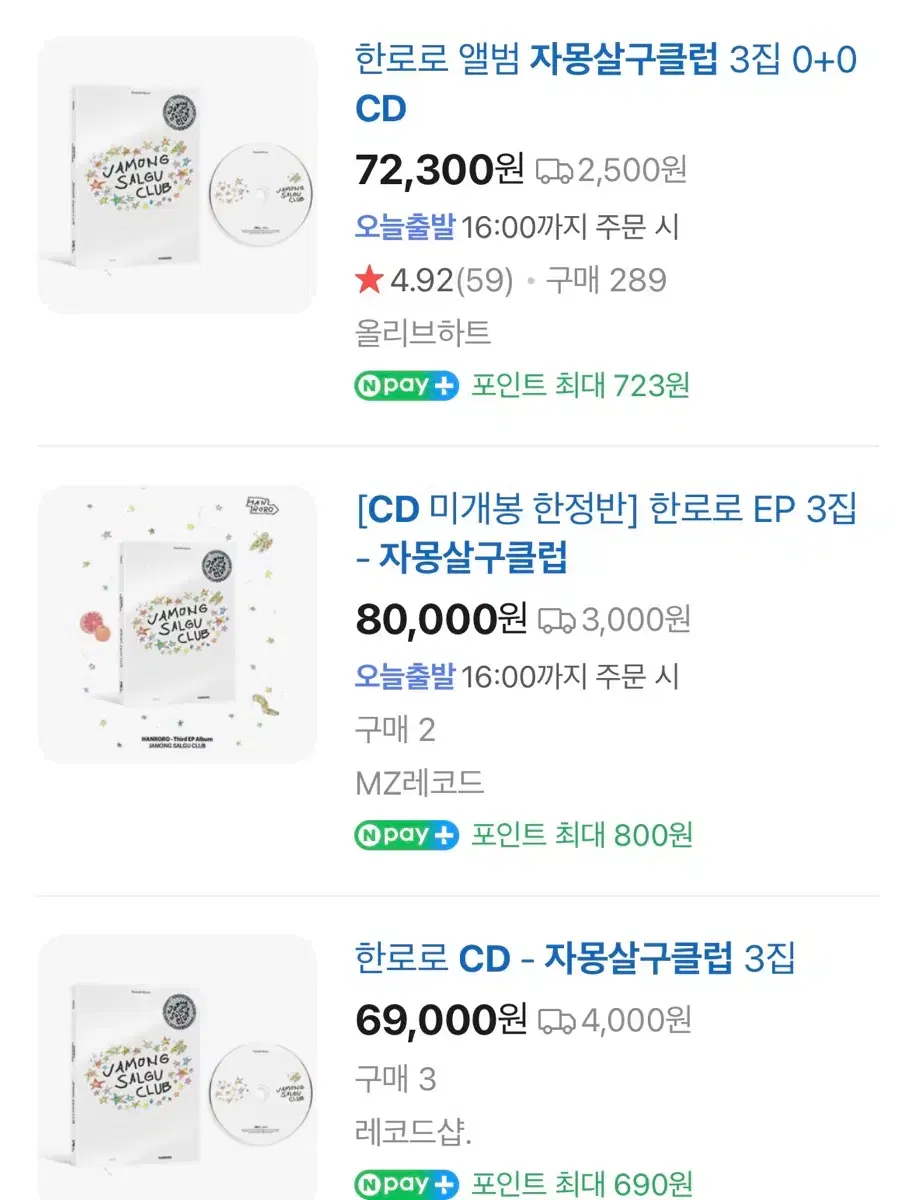Open listing 한로로 CD - 자몽살구클럽 3집

(x=575, y=959)
